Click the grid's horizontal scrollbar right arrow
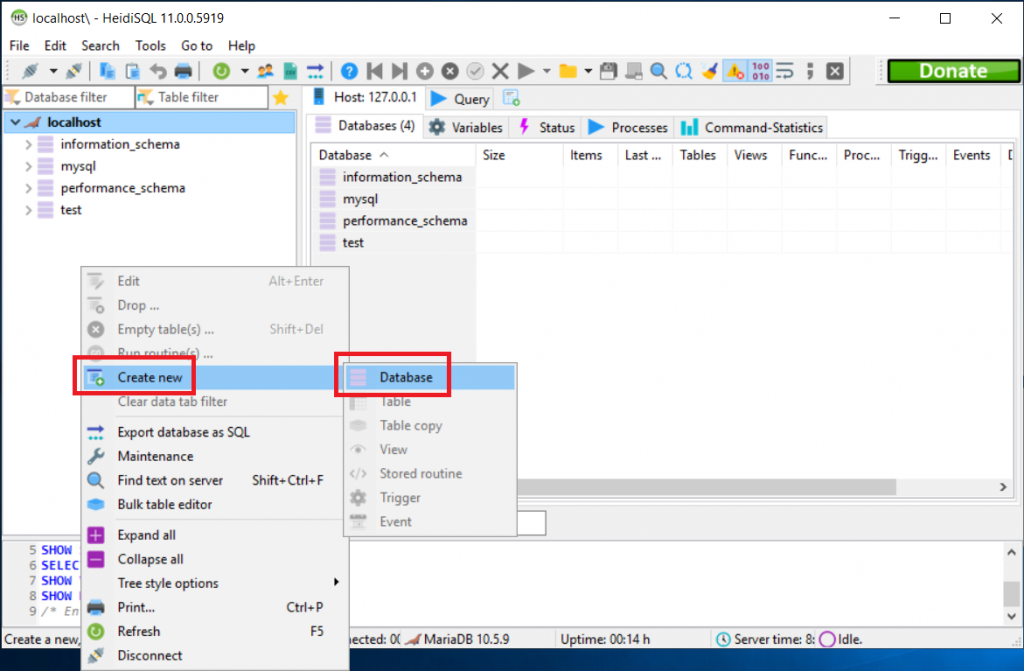Viewport: 1024px width, 671px height. tap(1003, 487)
